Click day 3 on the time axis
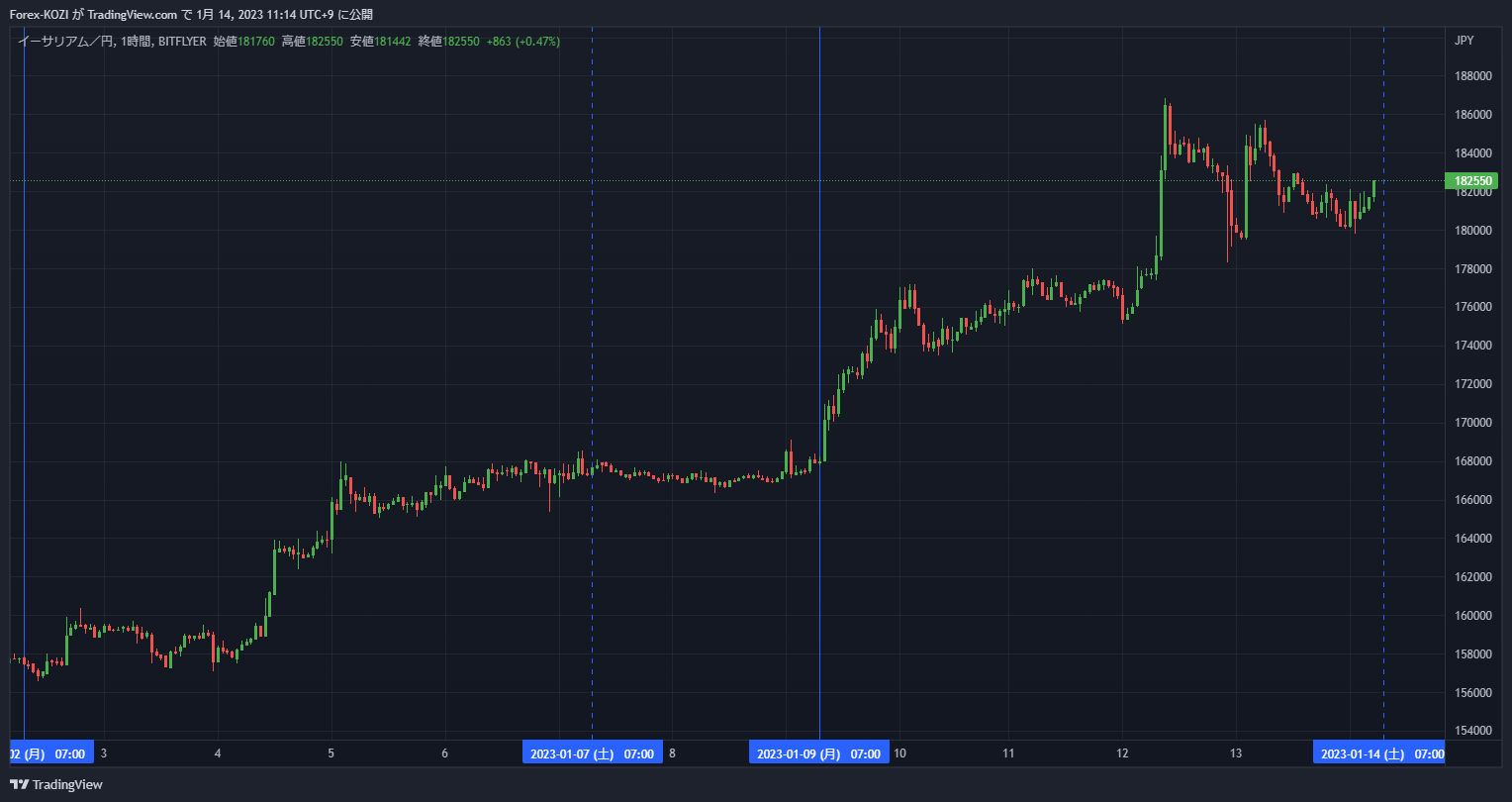This screenshot has height=802, width=1512. [104, 753]
